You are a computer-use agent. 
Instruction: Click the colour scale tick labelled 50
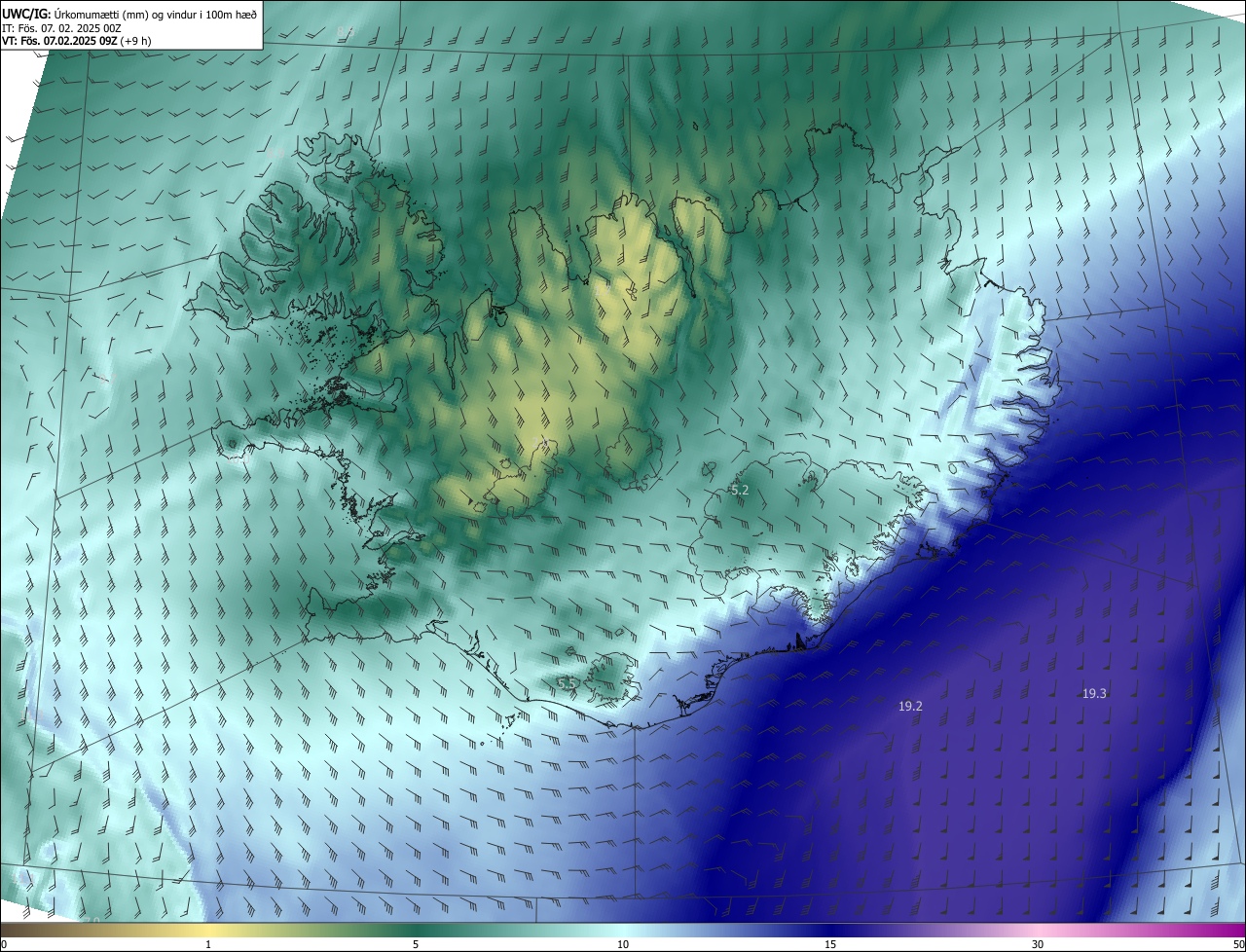1238,944
